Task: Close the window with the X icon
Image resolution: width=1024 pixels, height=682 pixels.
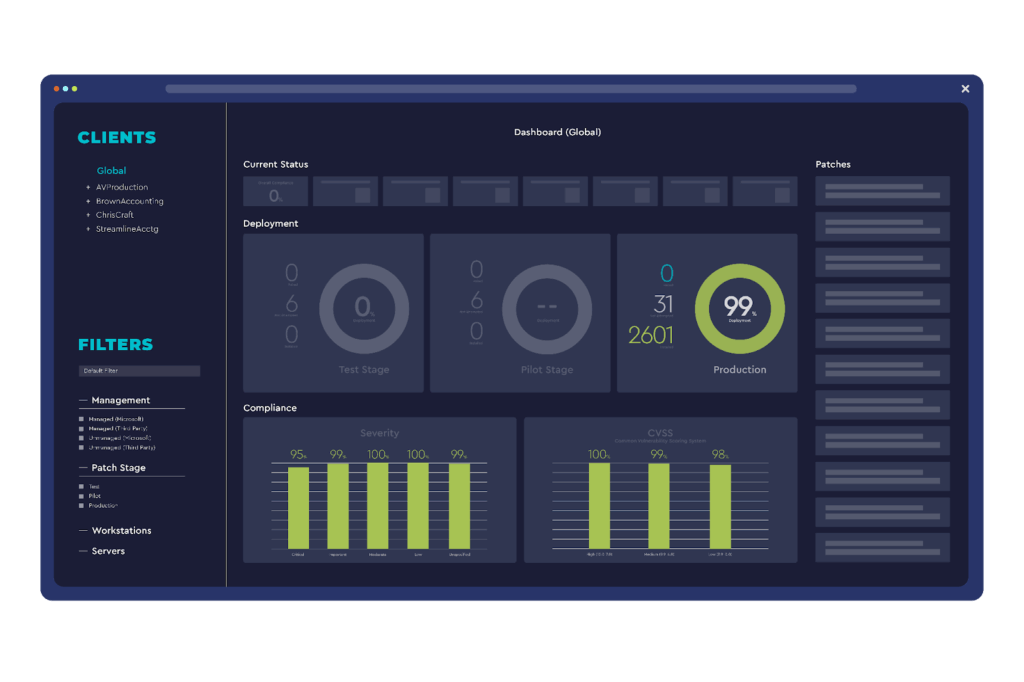Action: 965,89
